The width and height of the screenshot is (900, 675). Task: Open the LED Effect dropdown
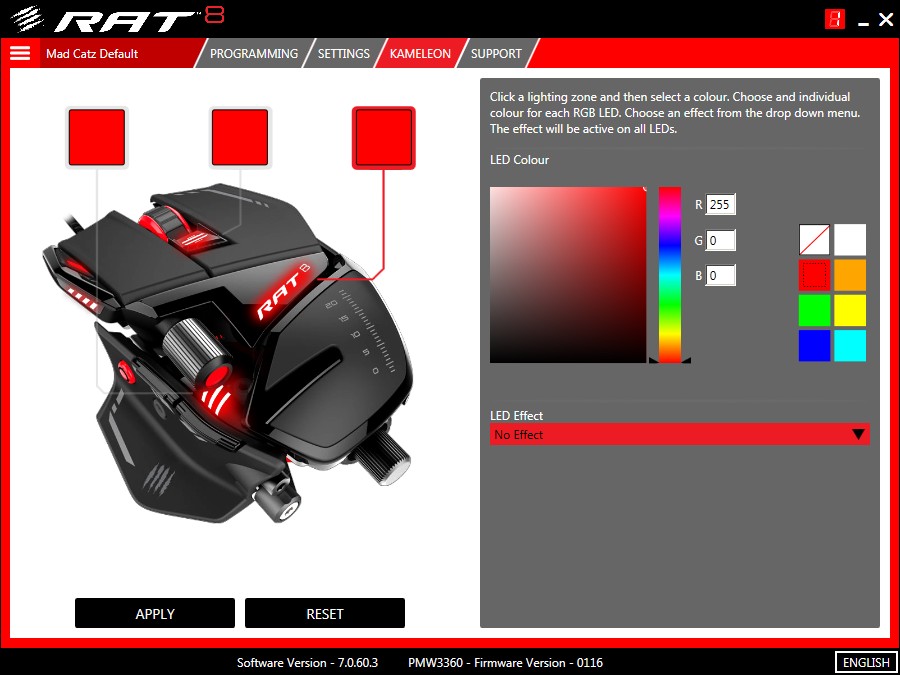click(x=680, y=434)
